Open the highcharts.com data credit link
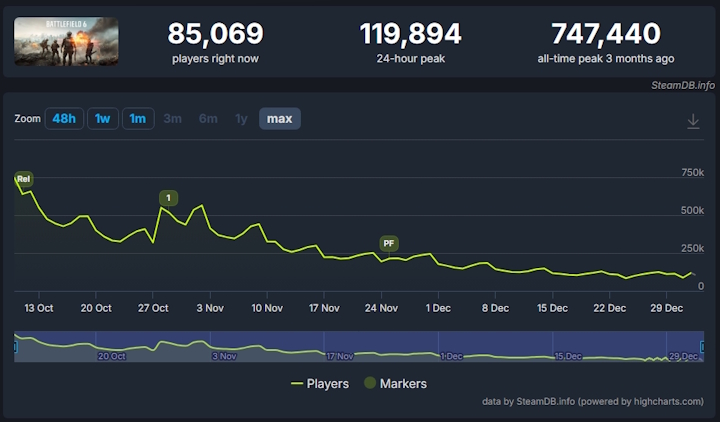The image size is (720, 422). coord(593,401)
